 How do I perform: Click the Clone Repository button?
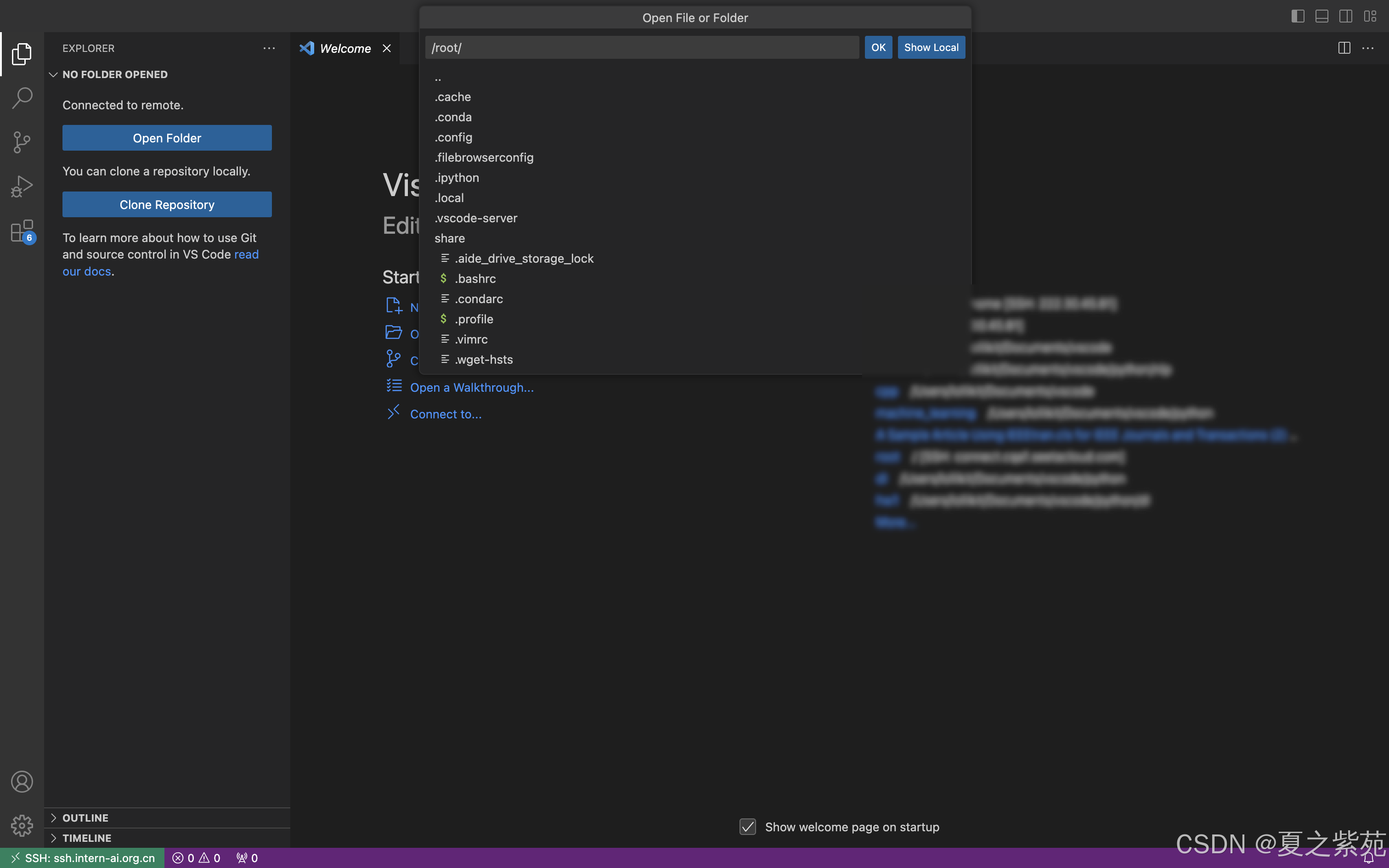[167, 204]
